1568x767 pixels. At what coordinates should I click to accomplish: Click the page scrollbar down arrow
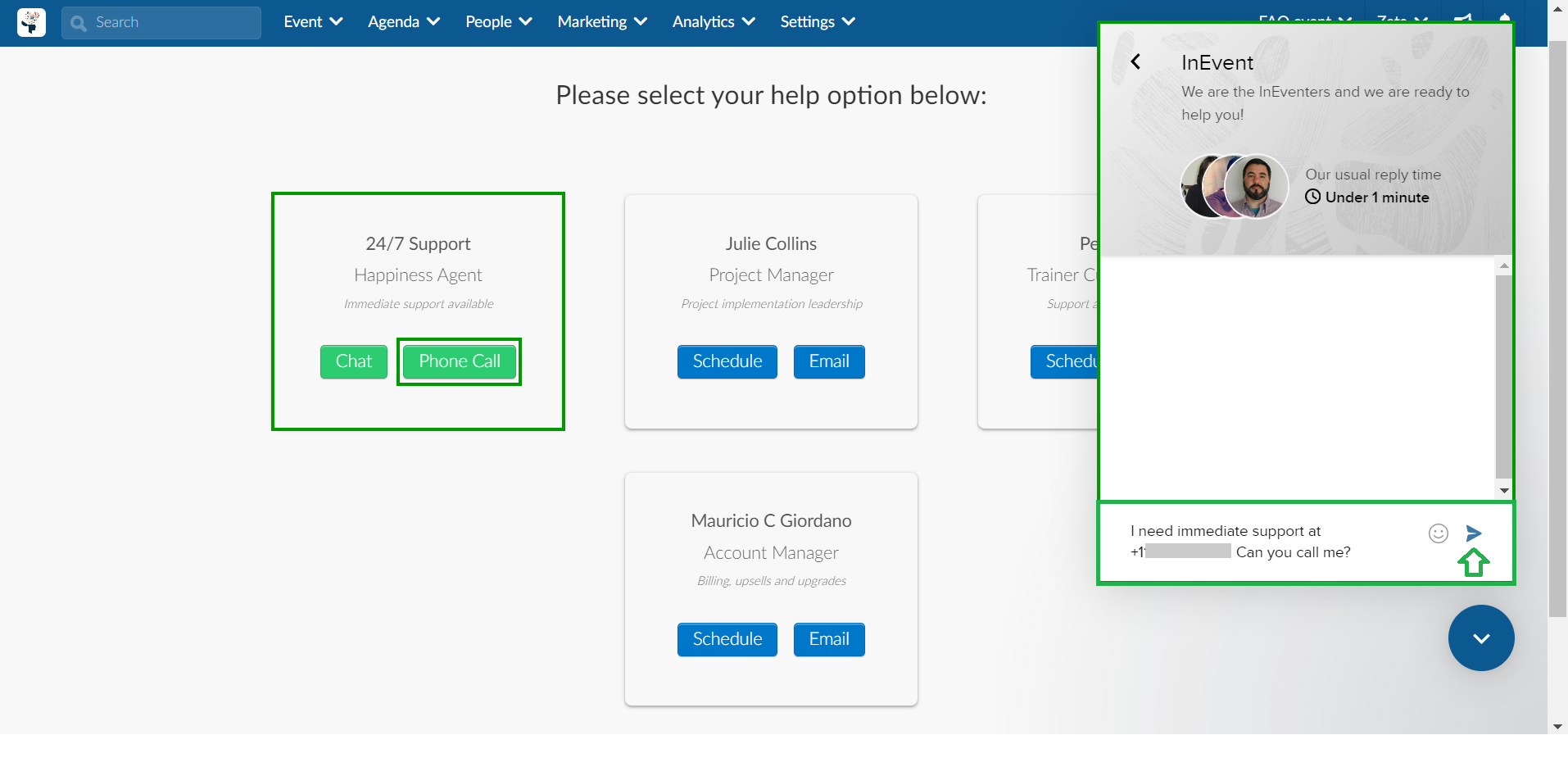pyautogui.click(x=1557, y=727)
